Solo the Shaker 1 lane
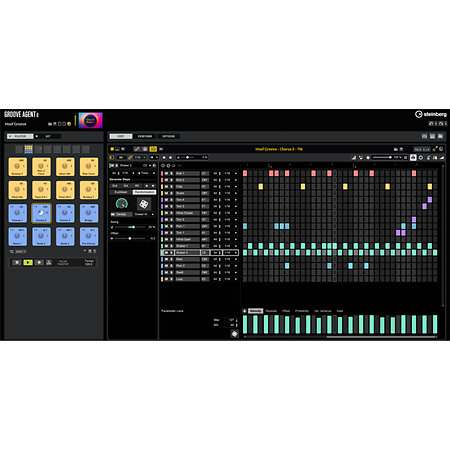This screenshot has height=450, width=450. 171,246
